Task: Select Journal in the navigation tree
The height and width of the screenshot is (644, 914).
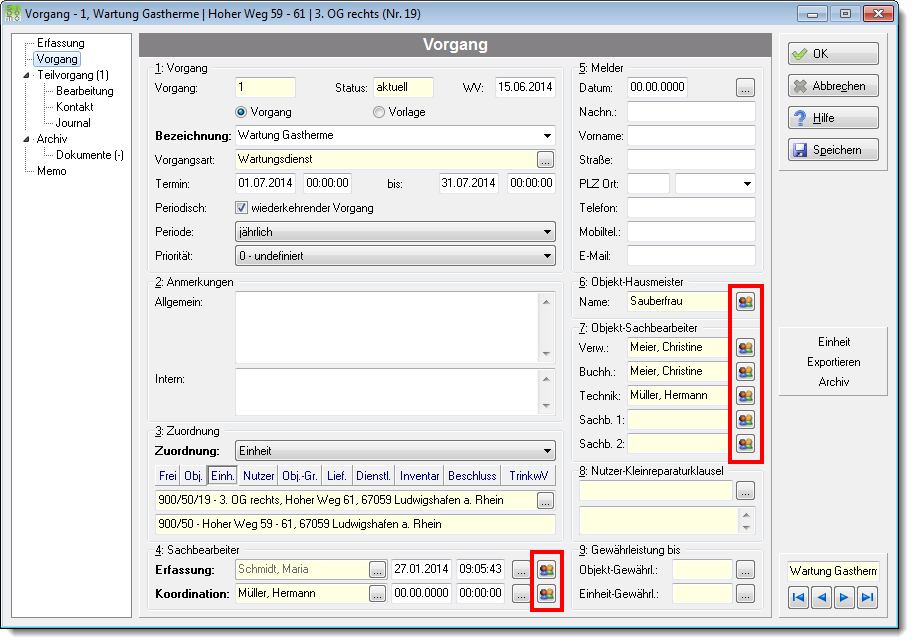Action: [73, 123]
